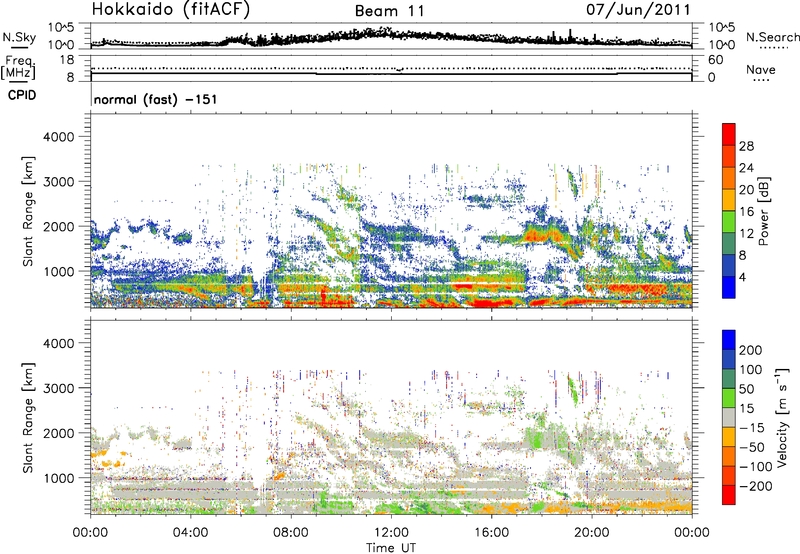Click the "28" label on the power color bar

click(746, 146)
